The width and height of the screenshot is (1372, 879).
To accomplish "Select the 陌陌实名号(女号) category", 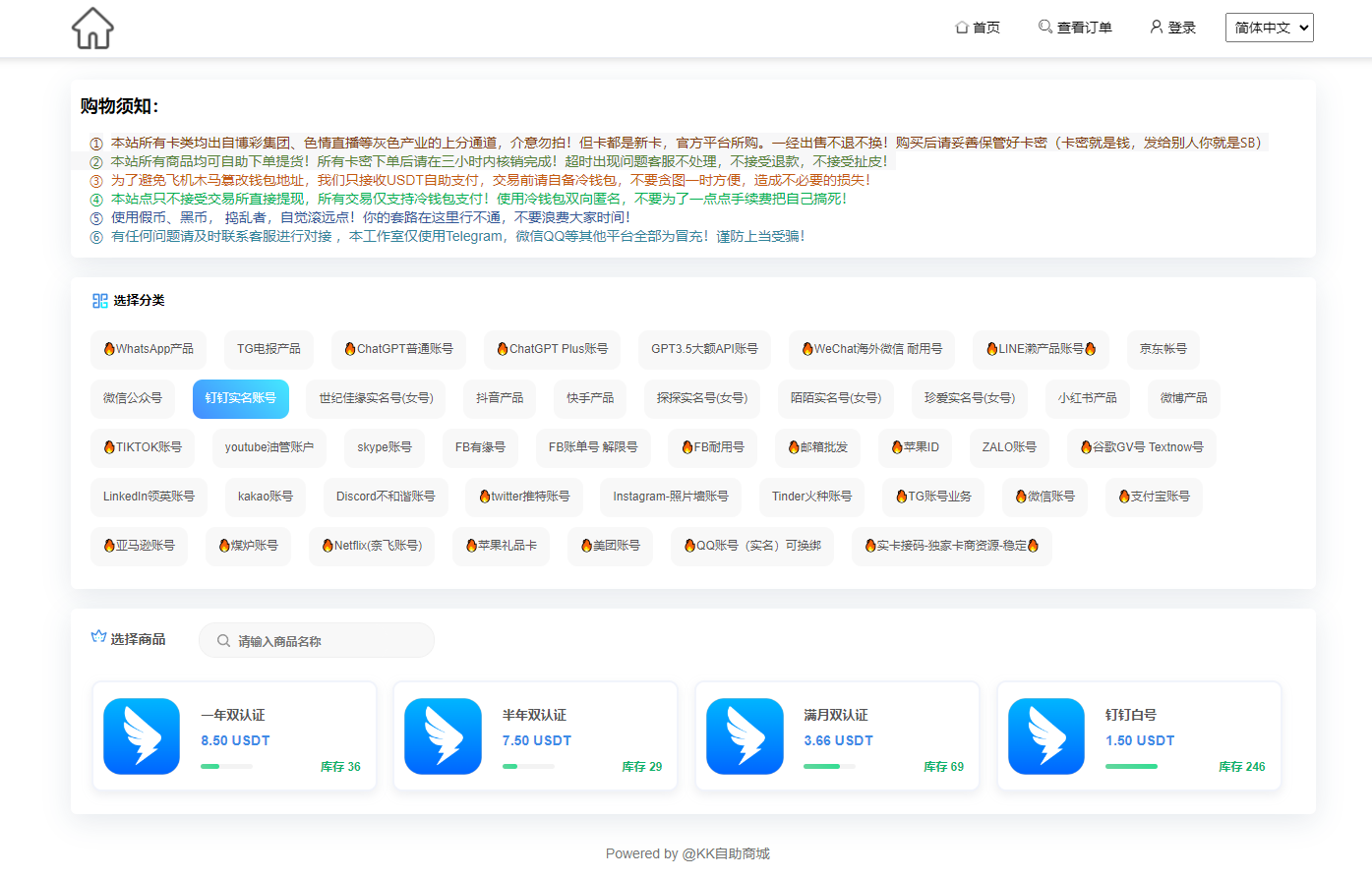I will click(x=836, y=398).
